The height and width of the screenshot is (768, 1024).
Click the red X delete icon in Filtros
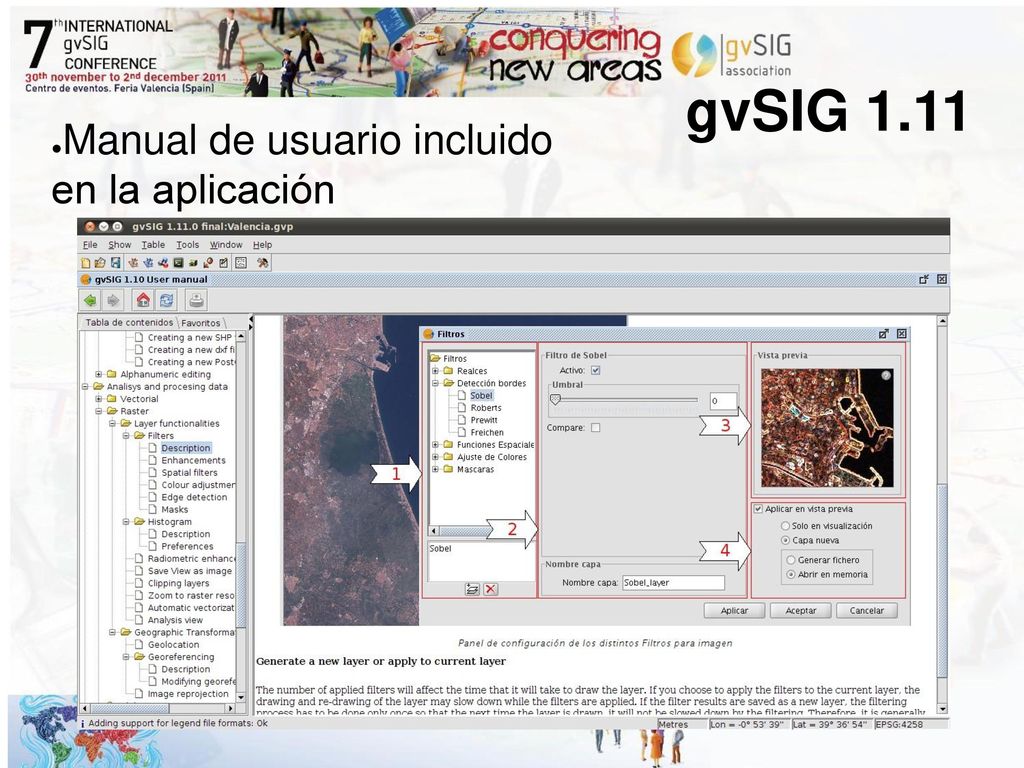490,589
